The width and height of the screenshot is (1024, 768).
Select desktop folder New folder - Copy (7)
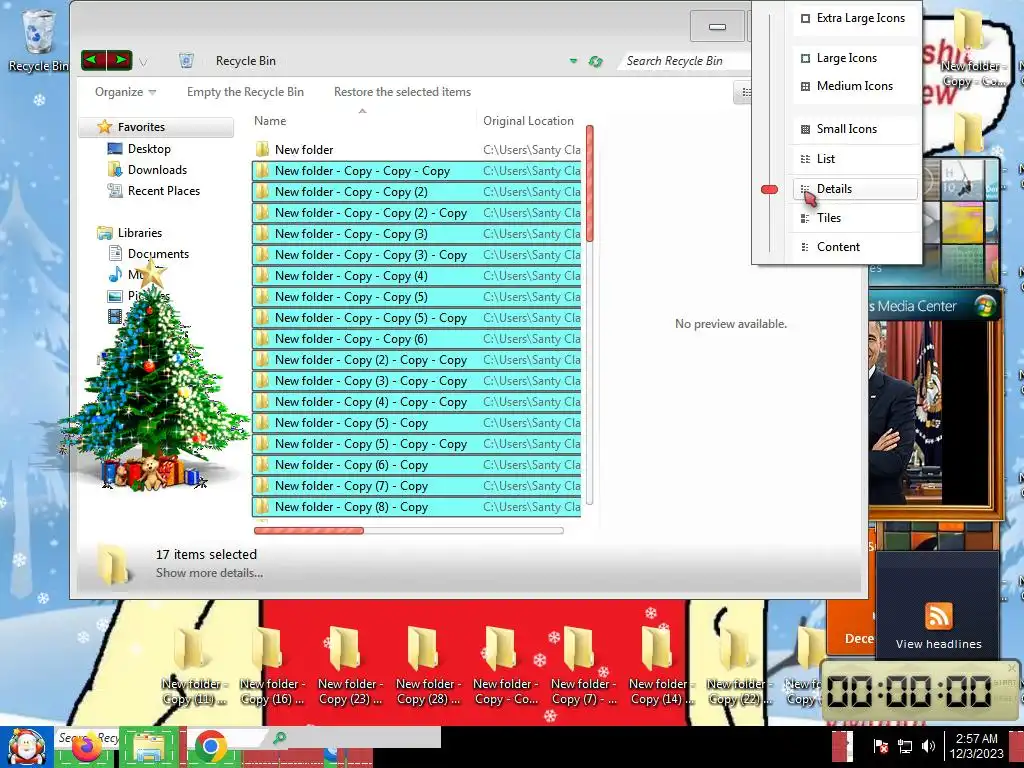tap(582, 665)
